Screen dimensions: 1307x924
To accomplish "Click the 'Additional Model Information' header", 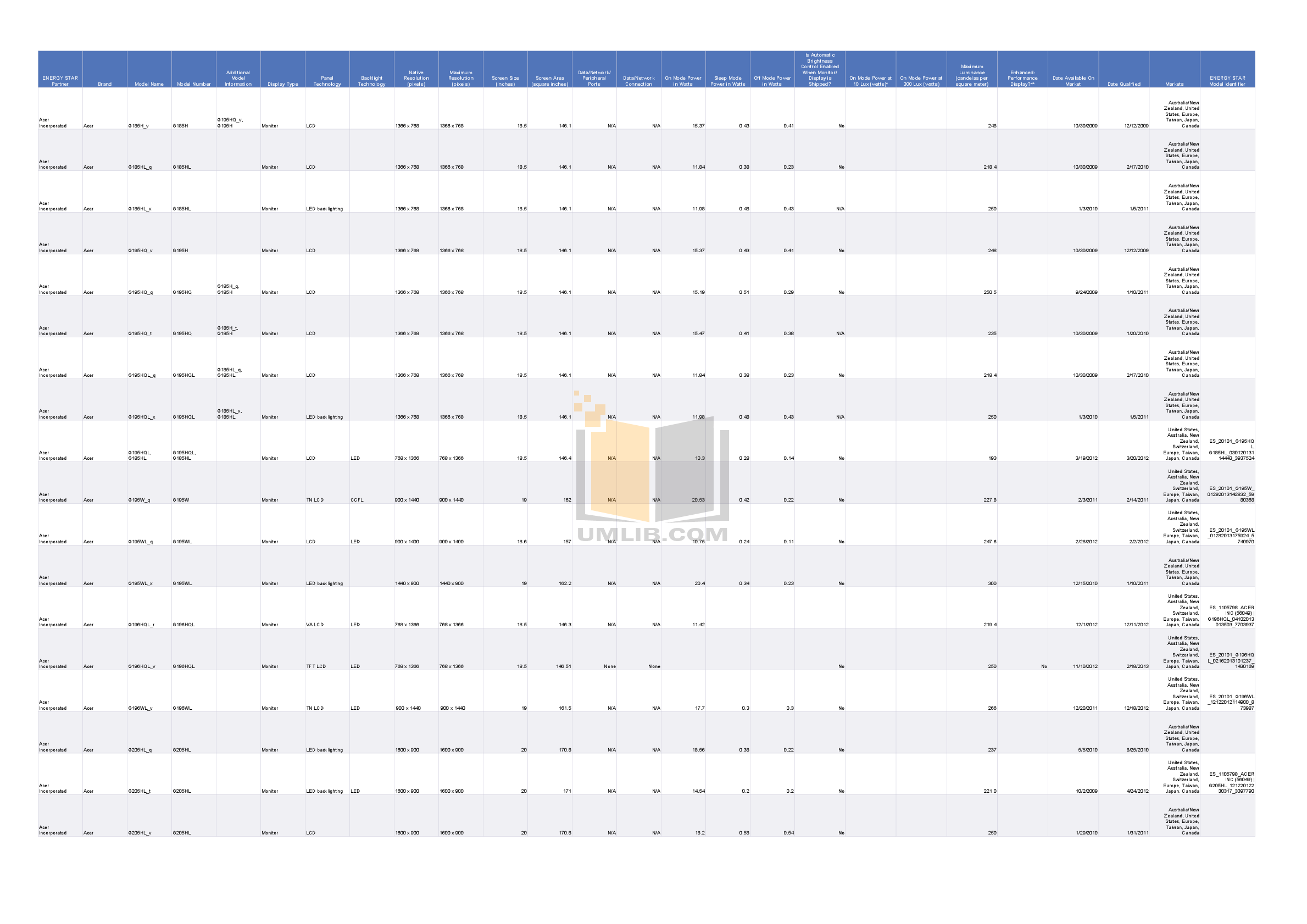I will click(x=238, y=78).
